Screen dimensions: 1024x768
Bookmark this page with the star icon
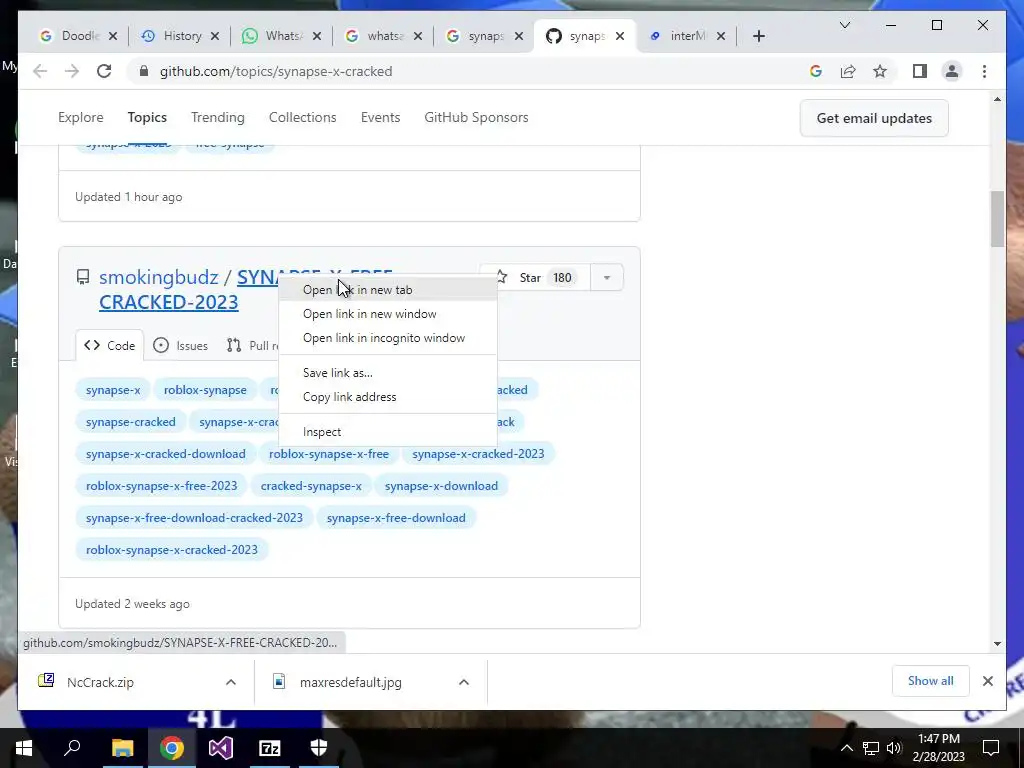coord(880,71)
